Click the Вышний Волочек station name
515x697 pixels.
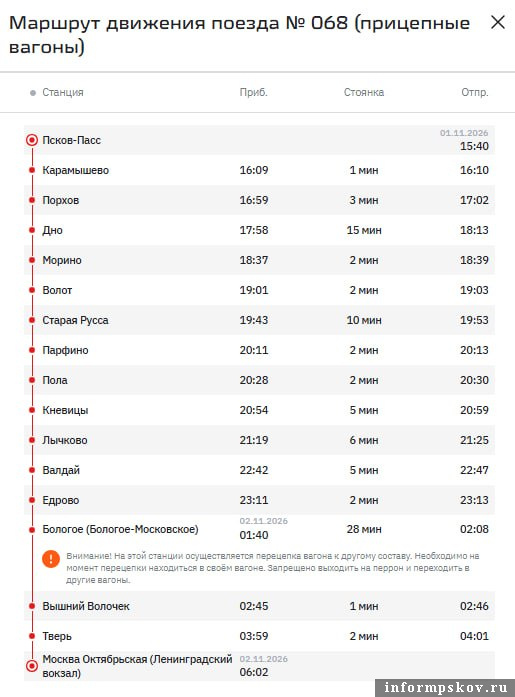coord(86,606)
